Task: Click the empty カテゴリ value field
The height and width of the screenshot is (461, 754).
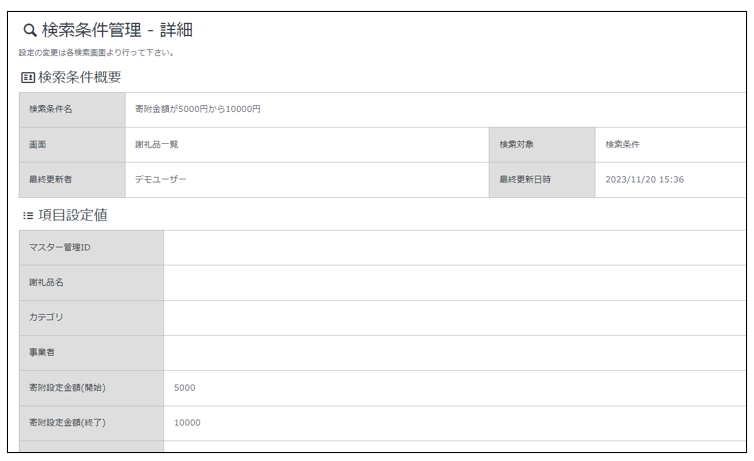Action: [455, 318]
